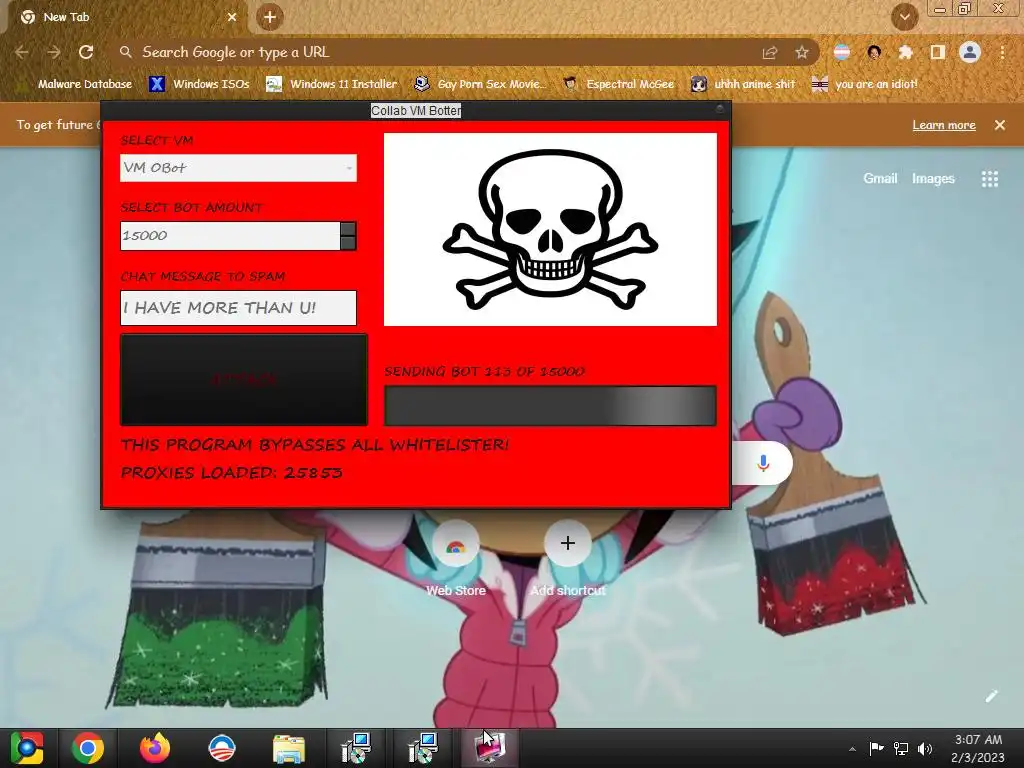Click the round avatar extension icon
1024x768 pixels.
tap(874, 52)
